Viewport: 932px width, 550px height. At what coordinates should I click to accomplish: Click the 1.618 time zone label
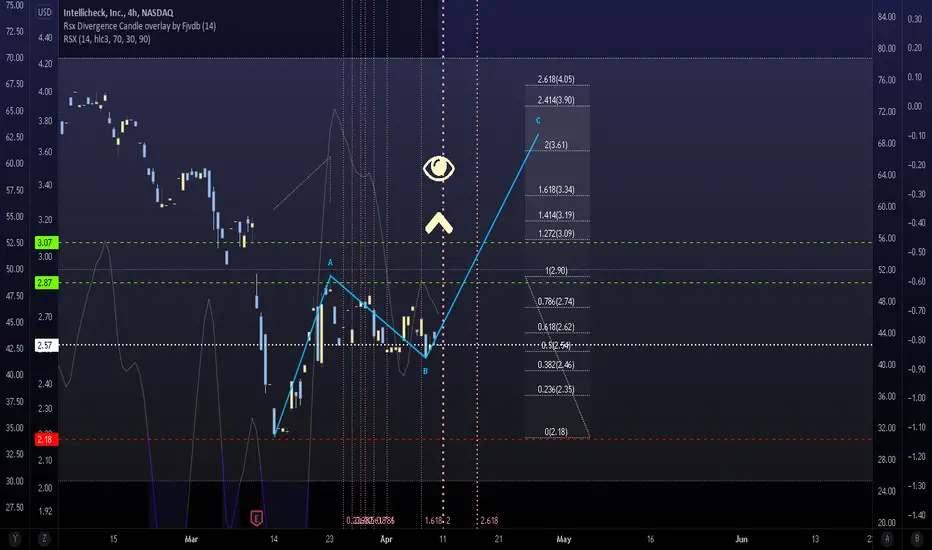(x=433, y=520)
